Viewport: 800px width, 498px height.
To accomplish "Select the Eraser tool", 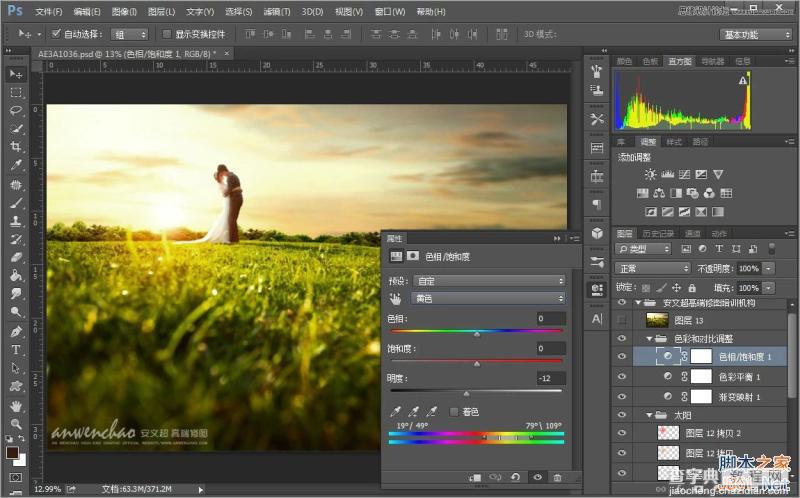I will click(x=16, y=257).
